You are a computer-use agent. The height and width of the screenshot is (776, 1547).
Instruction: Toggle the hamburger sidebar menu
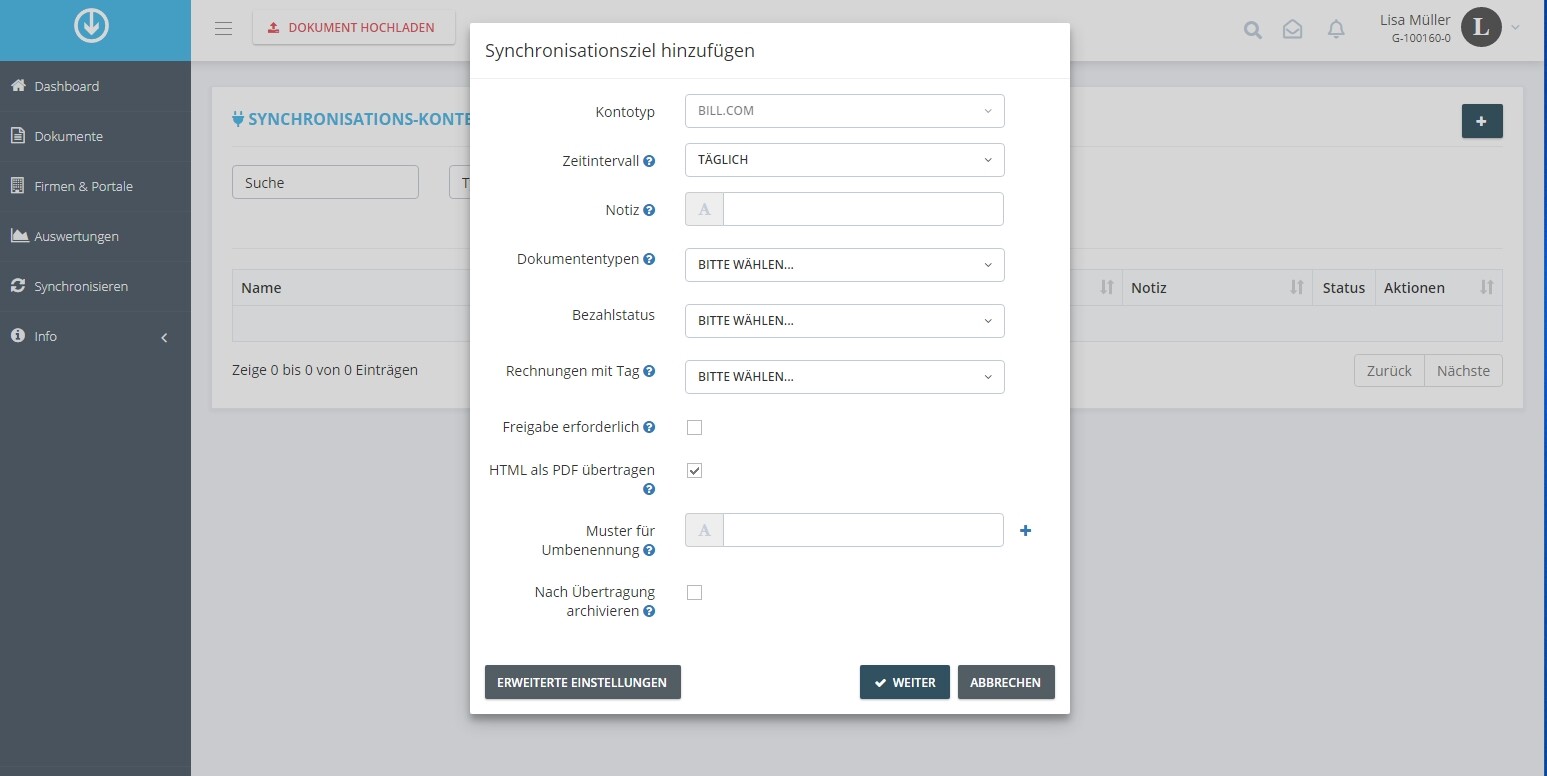[223, 28]
